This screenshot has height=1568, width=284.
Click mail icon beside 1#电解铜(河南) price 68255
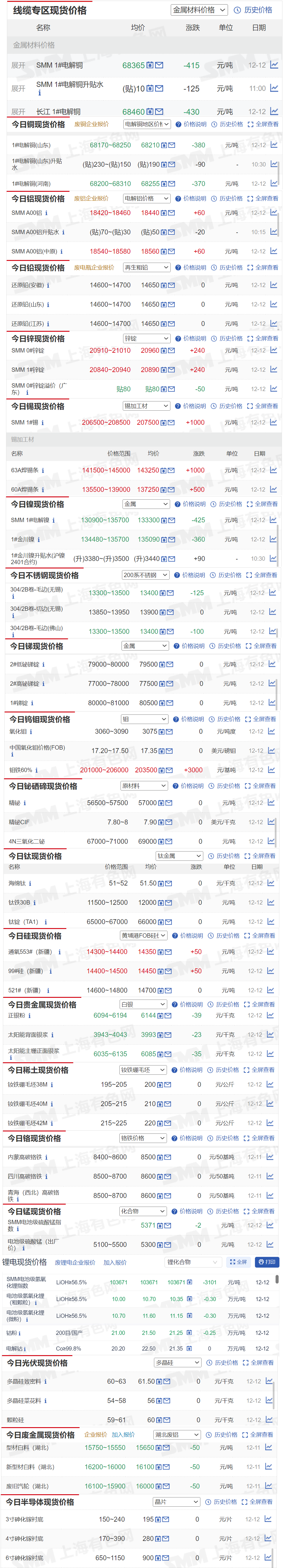pos(172,184)
